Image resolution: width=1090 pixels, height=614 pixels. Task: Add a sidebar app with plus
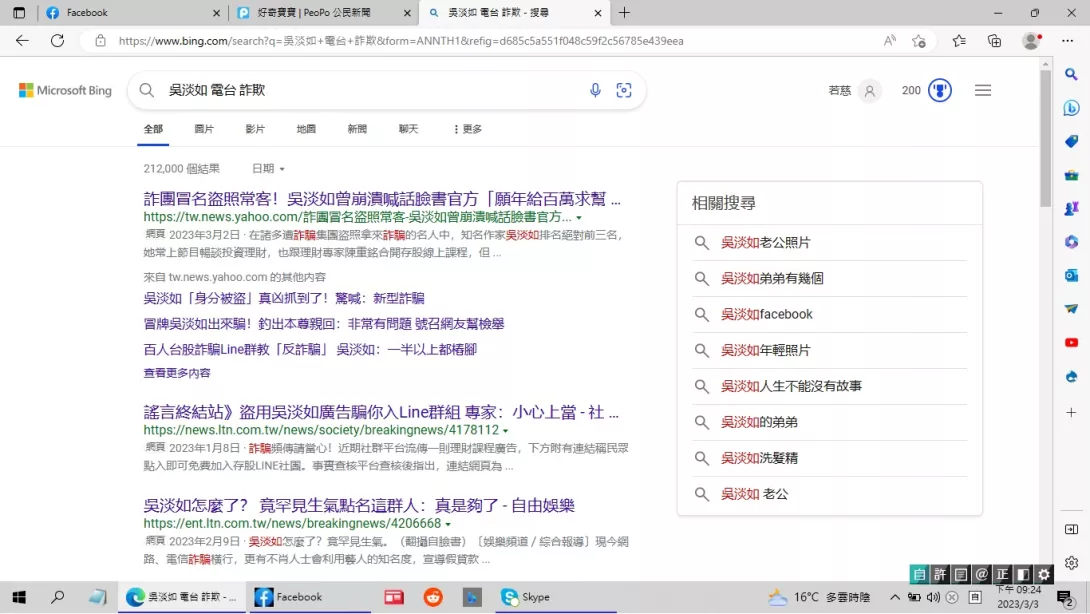(1071, 412)
